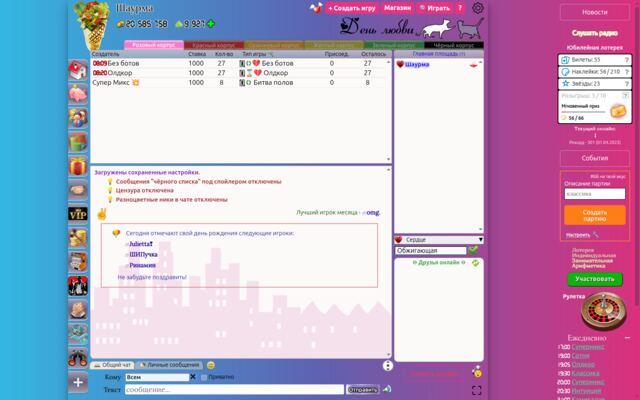
Task: Click the Шаурма avatar image
Action: pos(93,25)
